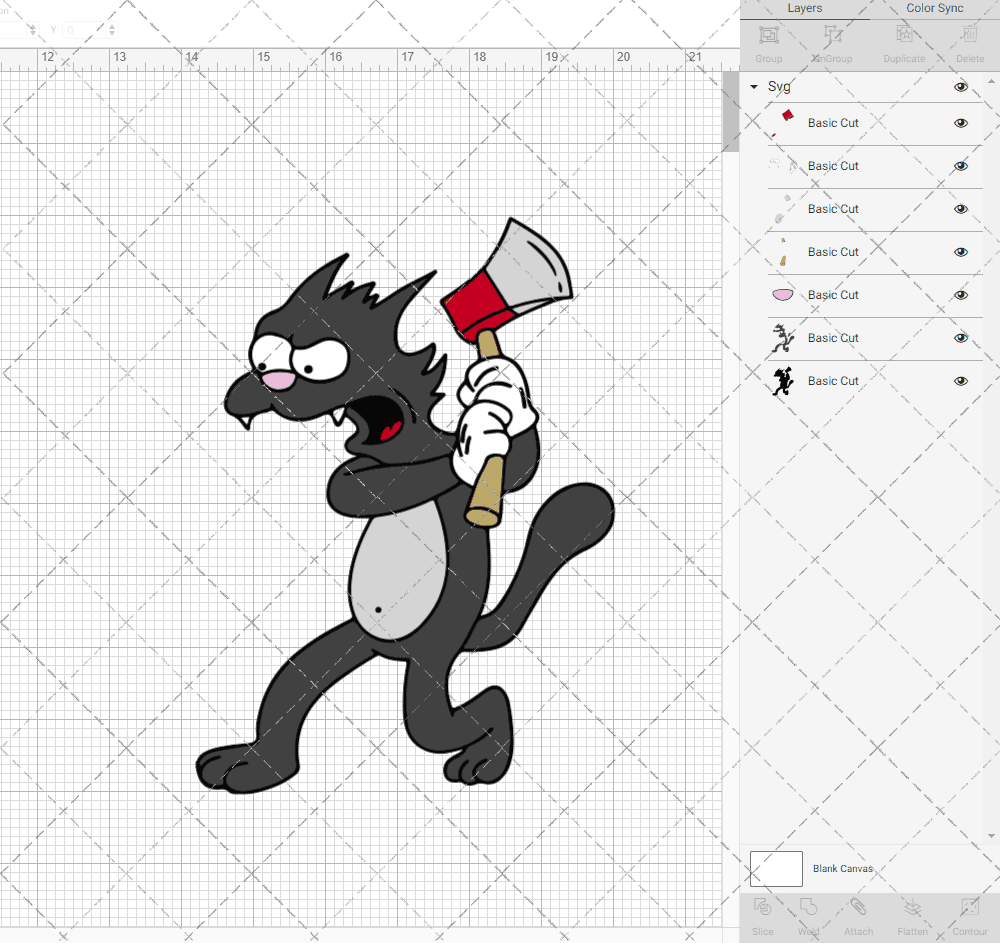1000x943 pixels.
Task: Toggle visibility of the red axe-head layer
Action: (960, 123)
